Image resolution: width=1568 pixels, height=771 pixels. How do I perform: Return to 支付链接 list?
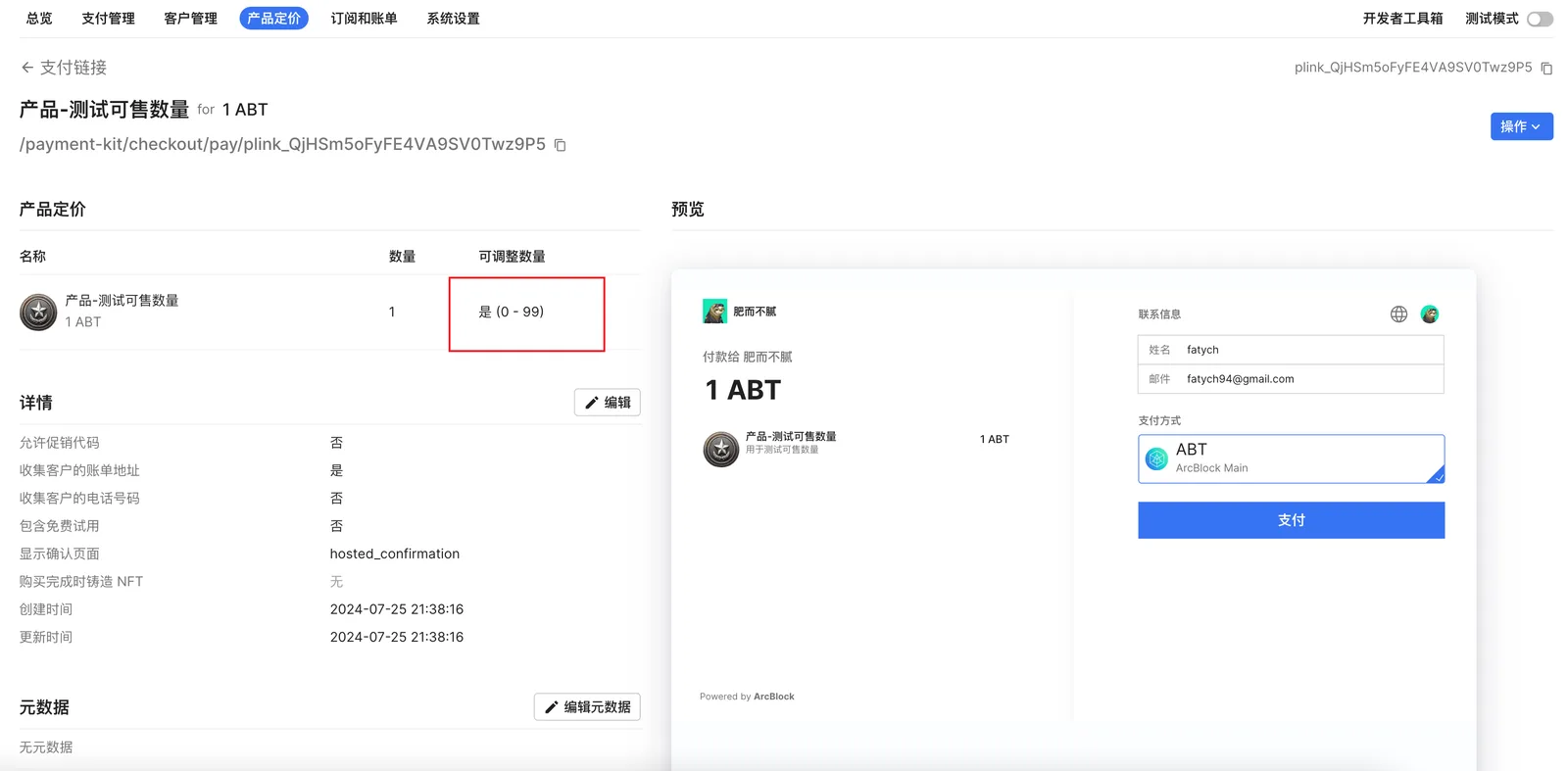pyautogui.click(x=73, y=68)
